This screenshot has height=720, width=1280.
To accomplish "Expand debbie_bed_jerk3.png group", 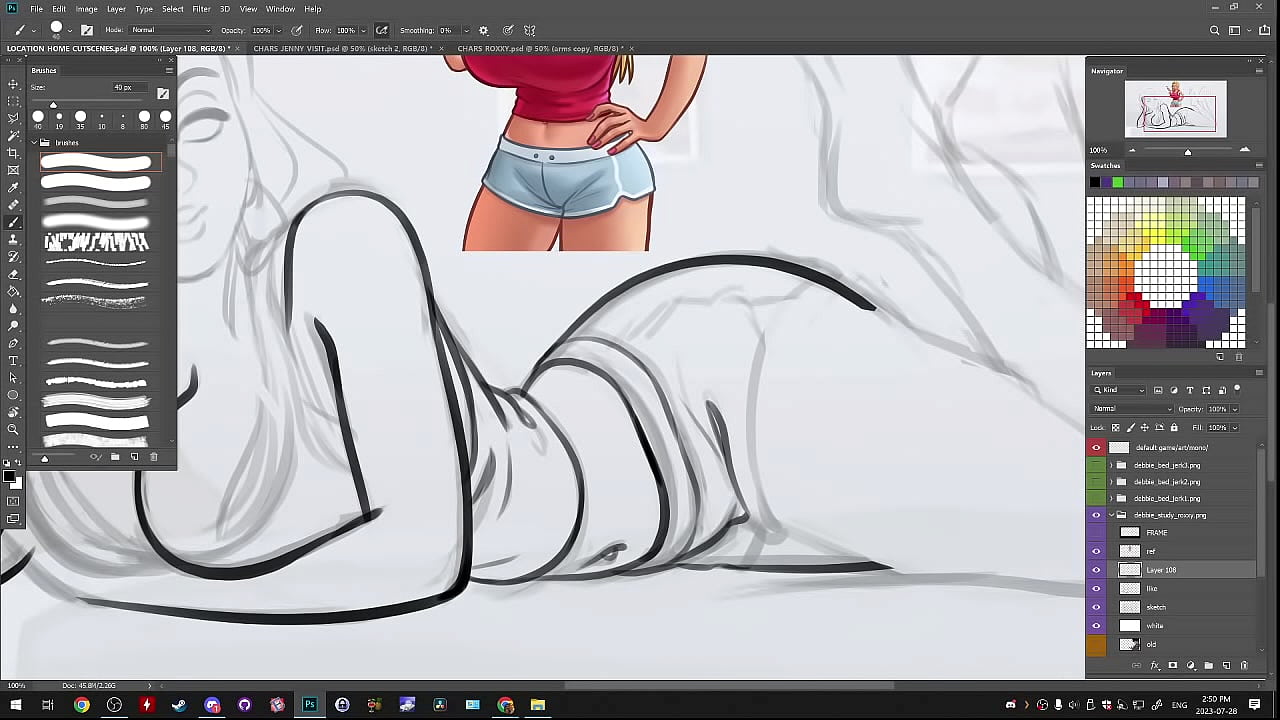I will pos(1110,465).
